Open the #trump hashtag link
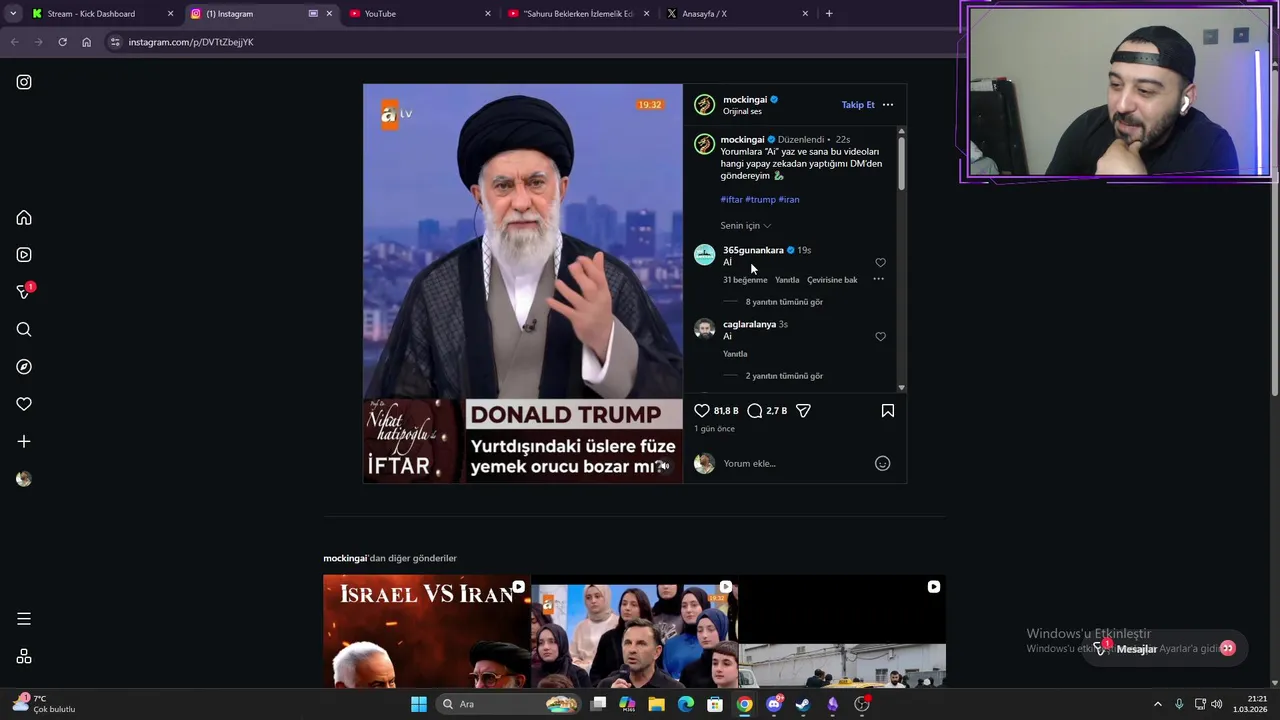1280x720 pixels. (x=760, y=199)
